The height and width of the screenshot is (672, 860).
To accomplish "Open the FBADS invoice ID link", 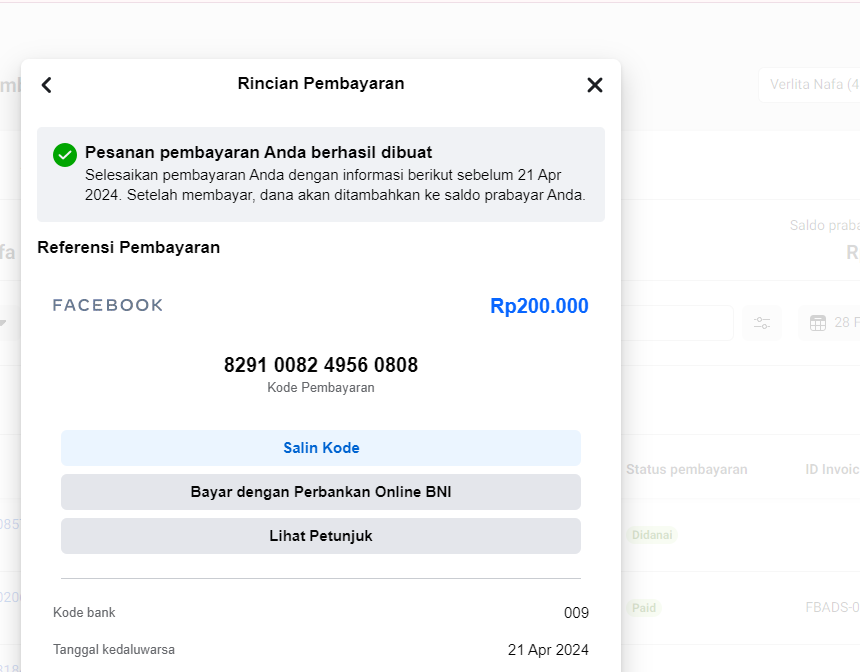I will pyautogui.click(x=832, y=607).
